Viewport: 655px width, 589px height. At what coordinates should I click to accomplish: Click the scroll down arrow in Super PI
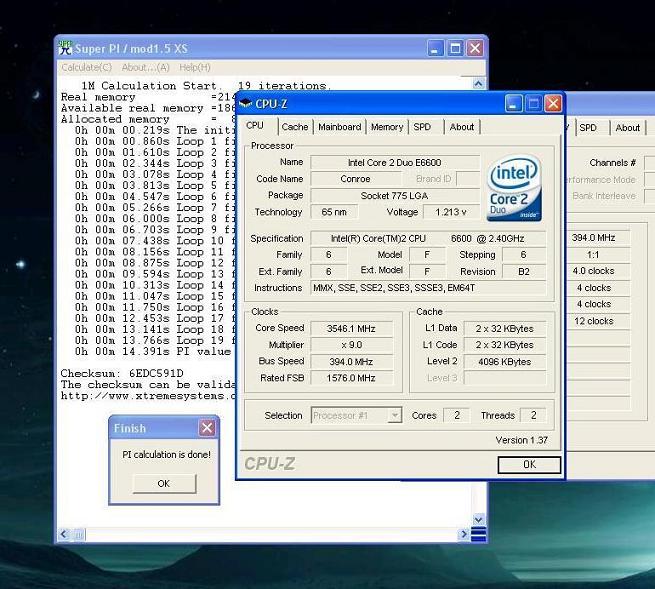click(478, 520)
